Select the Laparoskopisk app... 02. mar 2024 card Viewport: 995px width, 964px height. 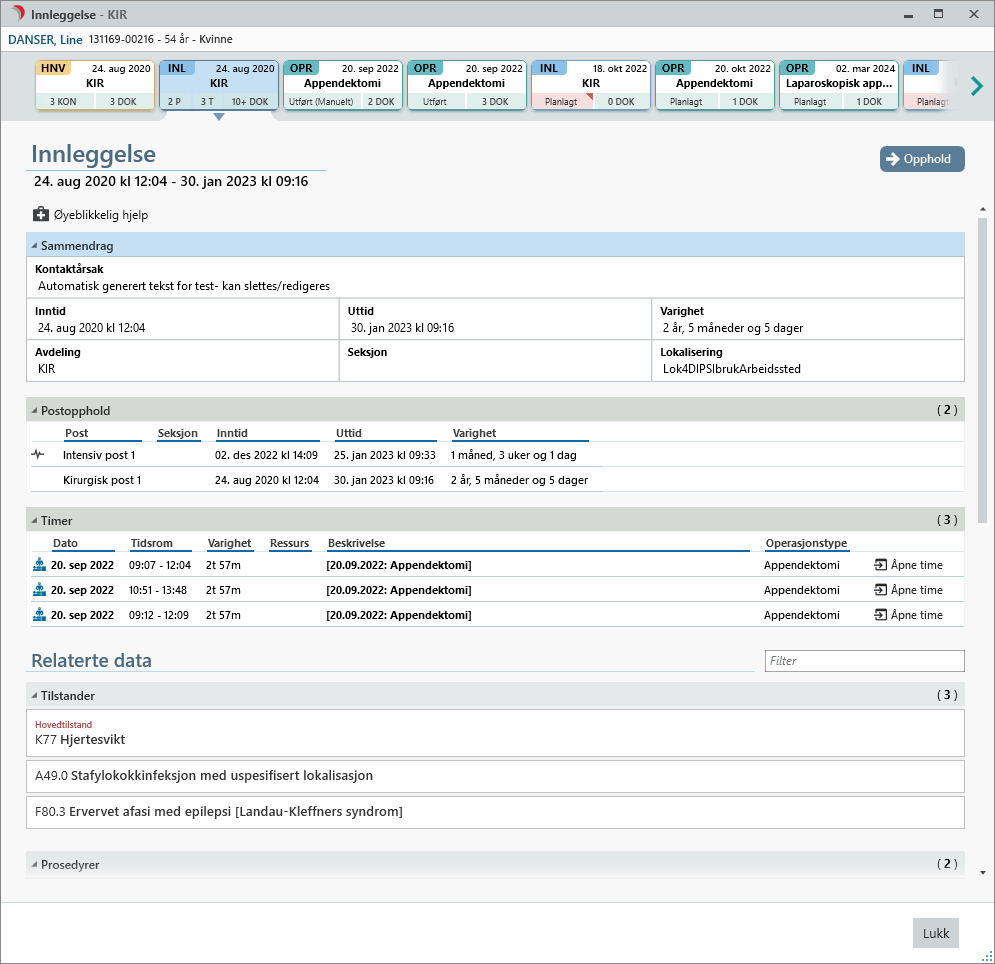point(837,85)
